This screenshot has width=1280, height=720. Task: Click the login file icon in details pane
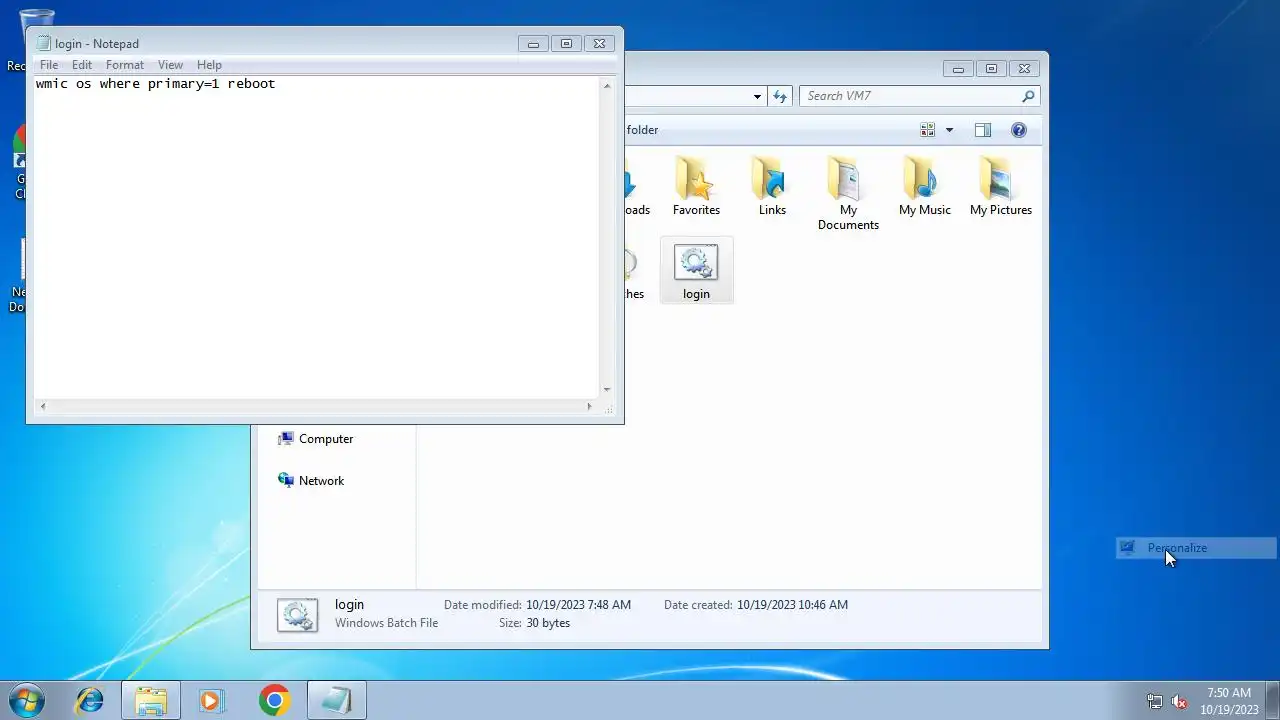[298, 615]
